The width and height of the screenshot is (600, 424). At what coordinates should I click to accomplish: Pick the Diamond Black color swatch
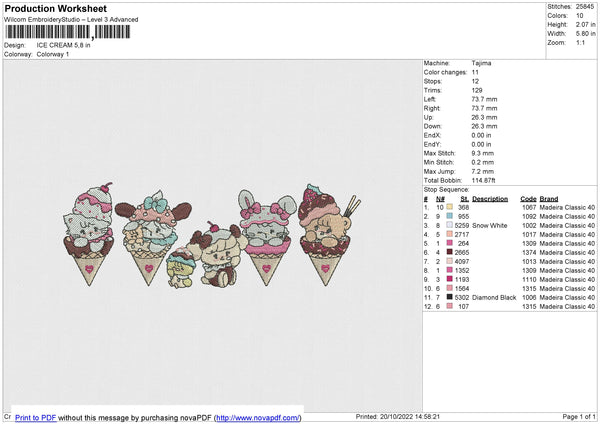pyautogui.click(x=450, y=297)
